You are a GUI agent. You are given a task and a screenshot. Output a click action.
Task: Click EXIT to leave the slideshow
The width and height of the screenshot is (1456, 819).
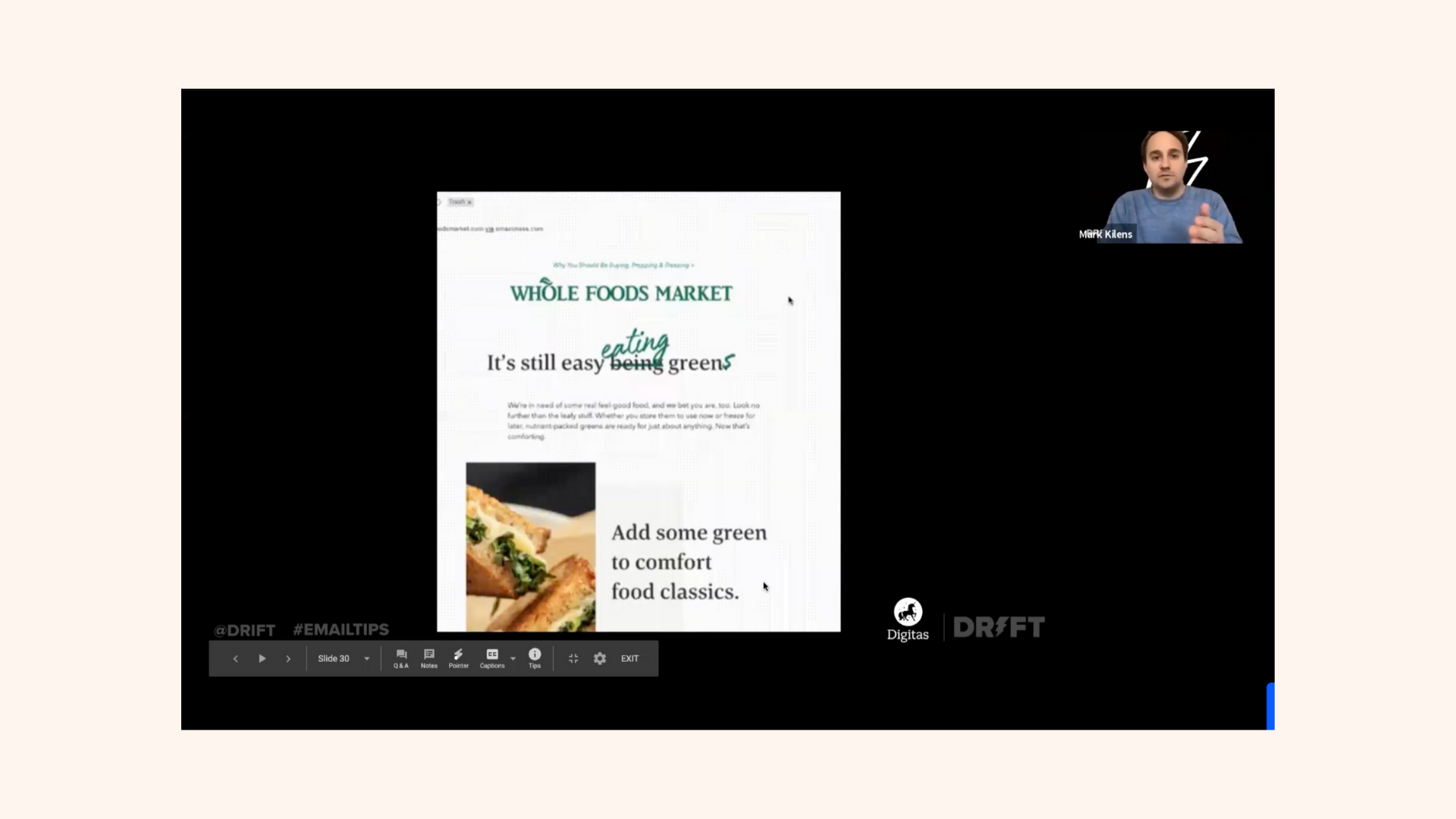[630, 659]
